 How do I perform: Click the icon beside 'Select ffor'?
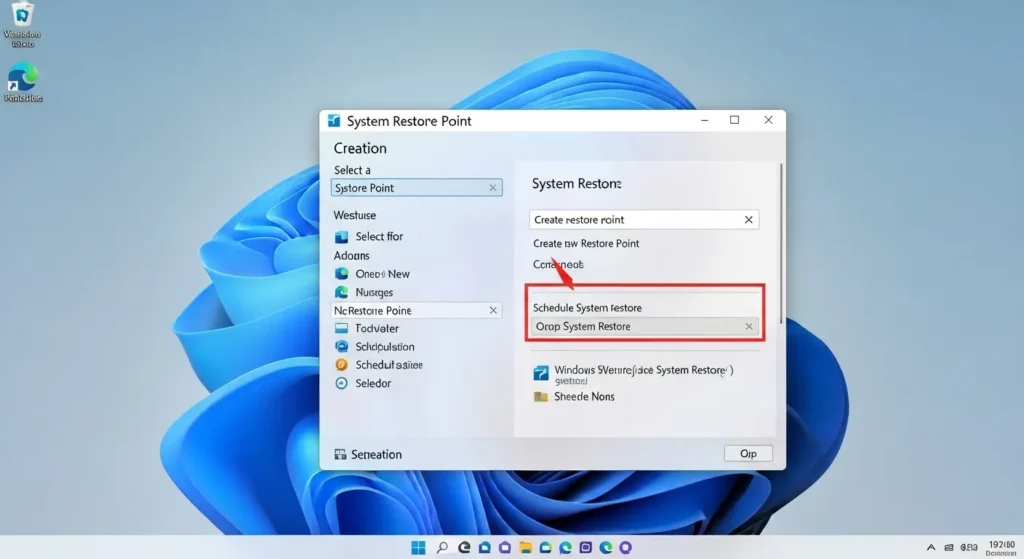point(342,236)
